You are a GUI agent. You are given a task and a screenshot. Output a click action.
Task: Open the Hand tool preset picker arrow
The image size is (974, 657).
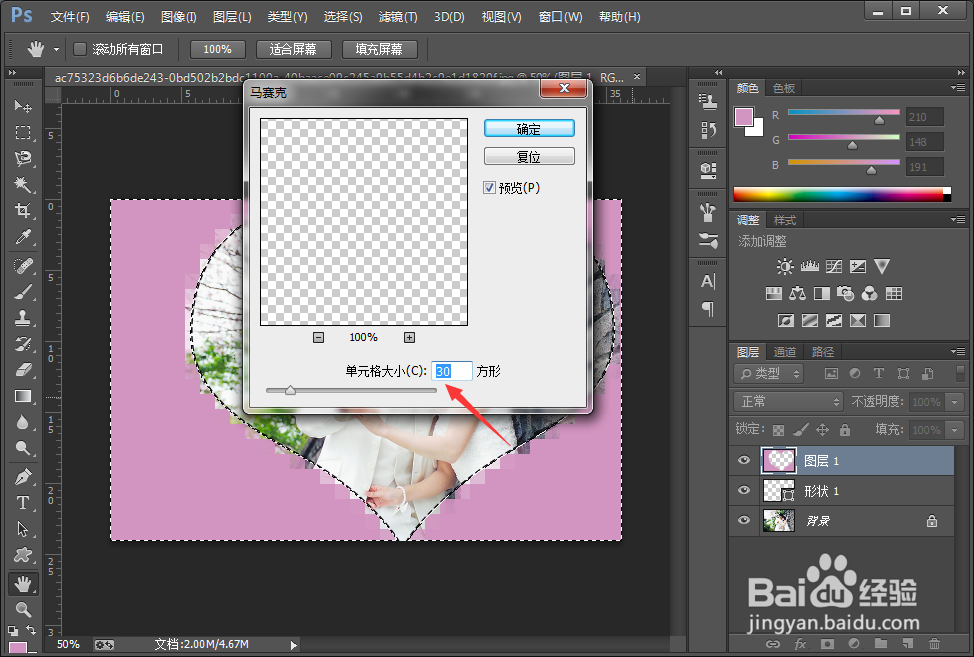pyautogui.click(x=57, y=50)
